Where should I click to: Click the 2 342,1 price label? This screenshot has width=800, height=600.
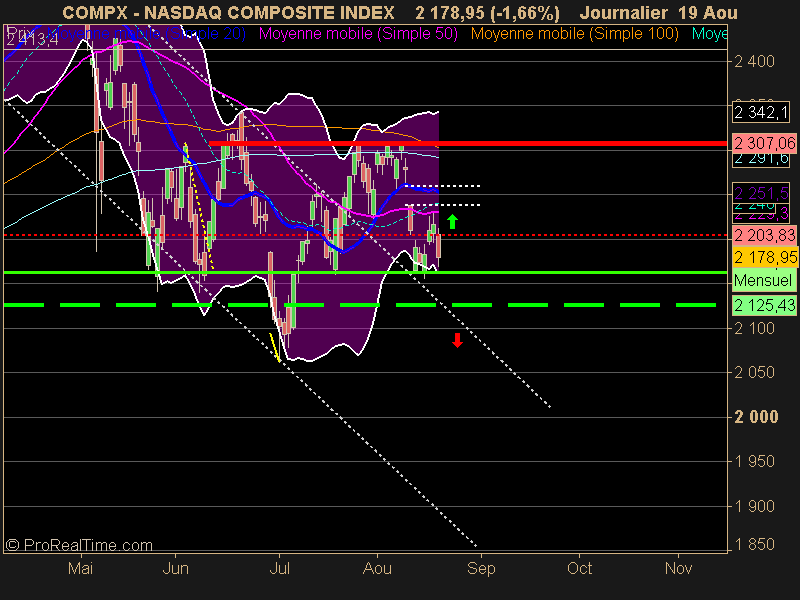point(761,112)
